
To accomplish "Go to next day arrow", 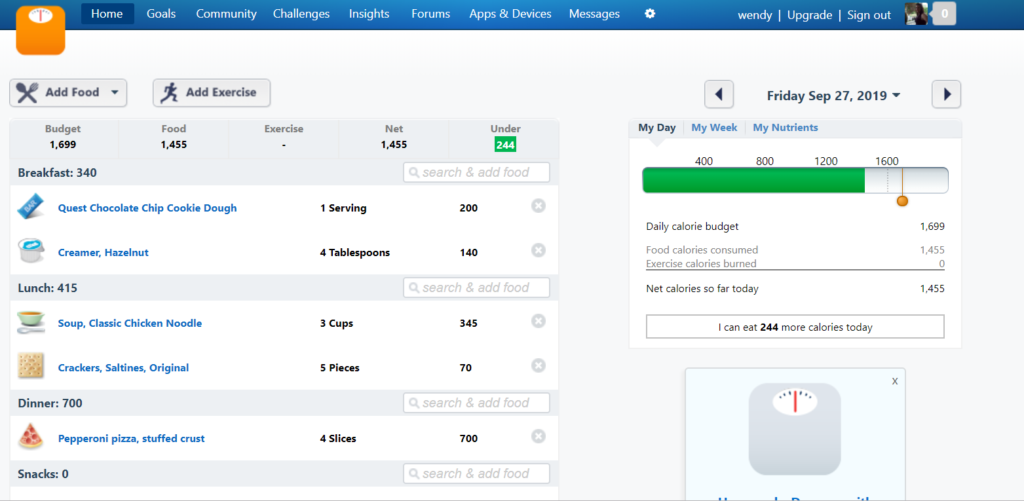I will 946,95.
